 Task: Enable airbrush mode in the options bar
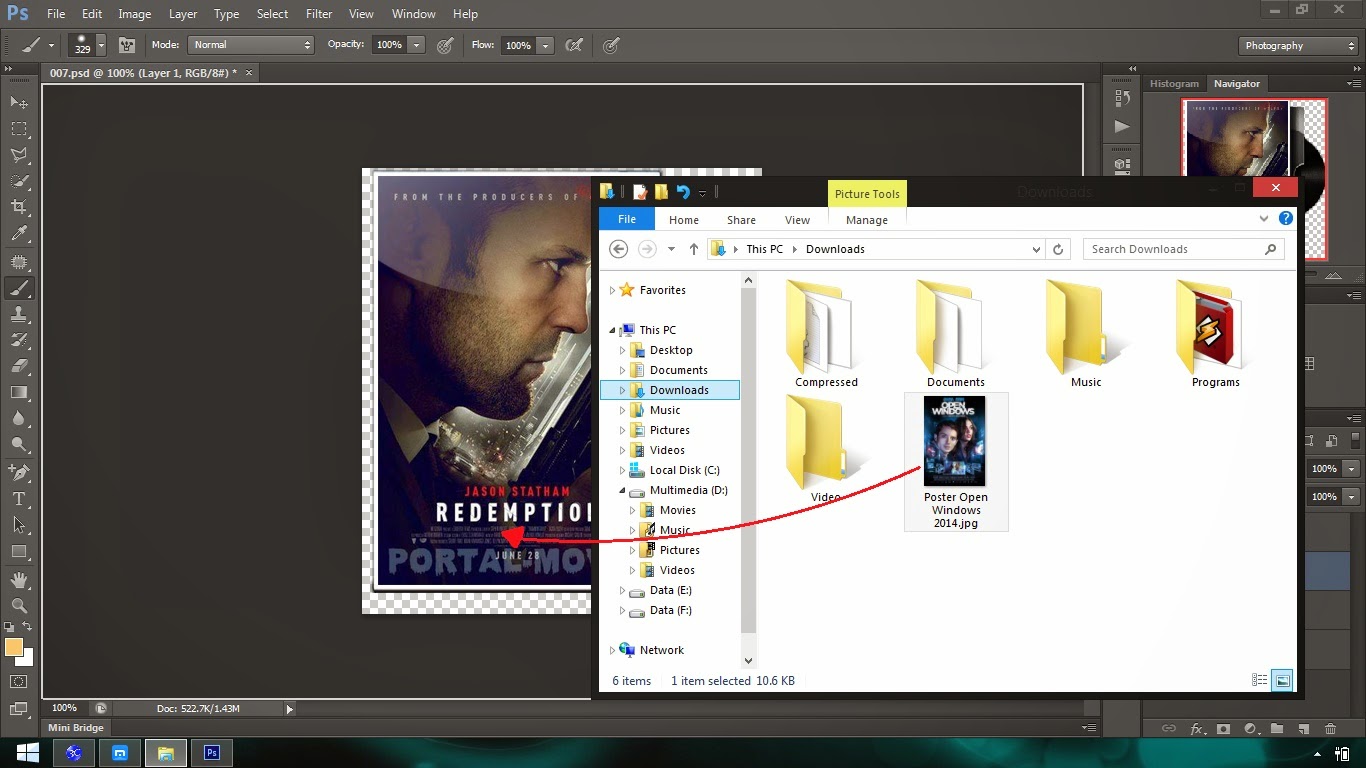[x=610, y=45]
